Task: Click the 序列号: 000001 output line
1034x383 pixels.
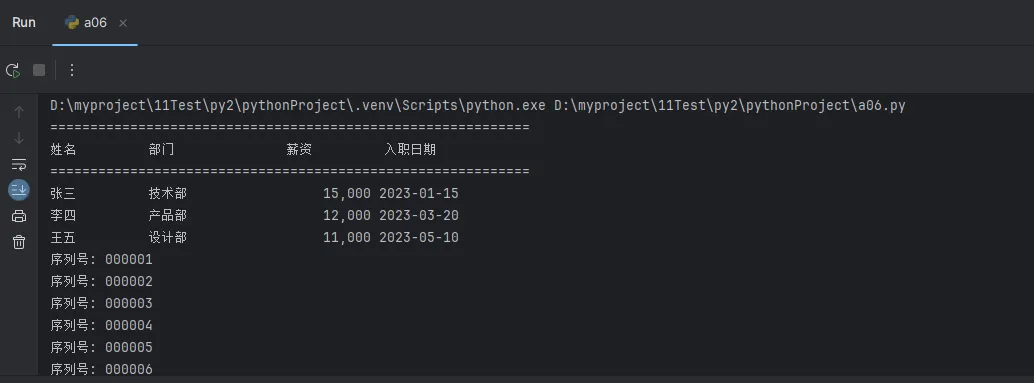Action: pos(102,259)
